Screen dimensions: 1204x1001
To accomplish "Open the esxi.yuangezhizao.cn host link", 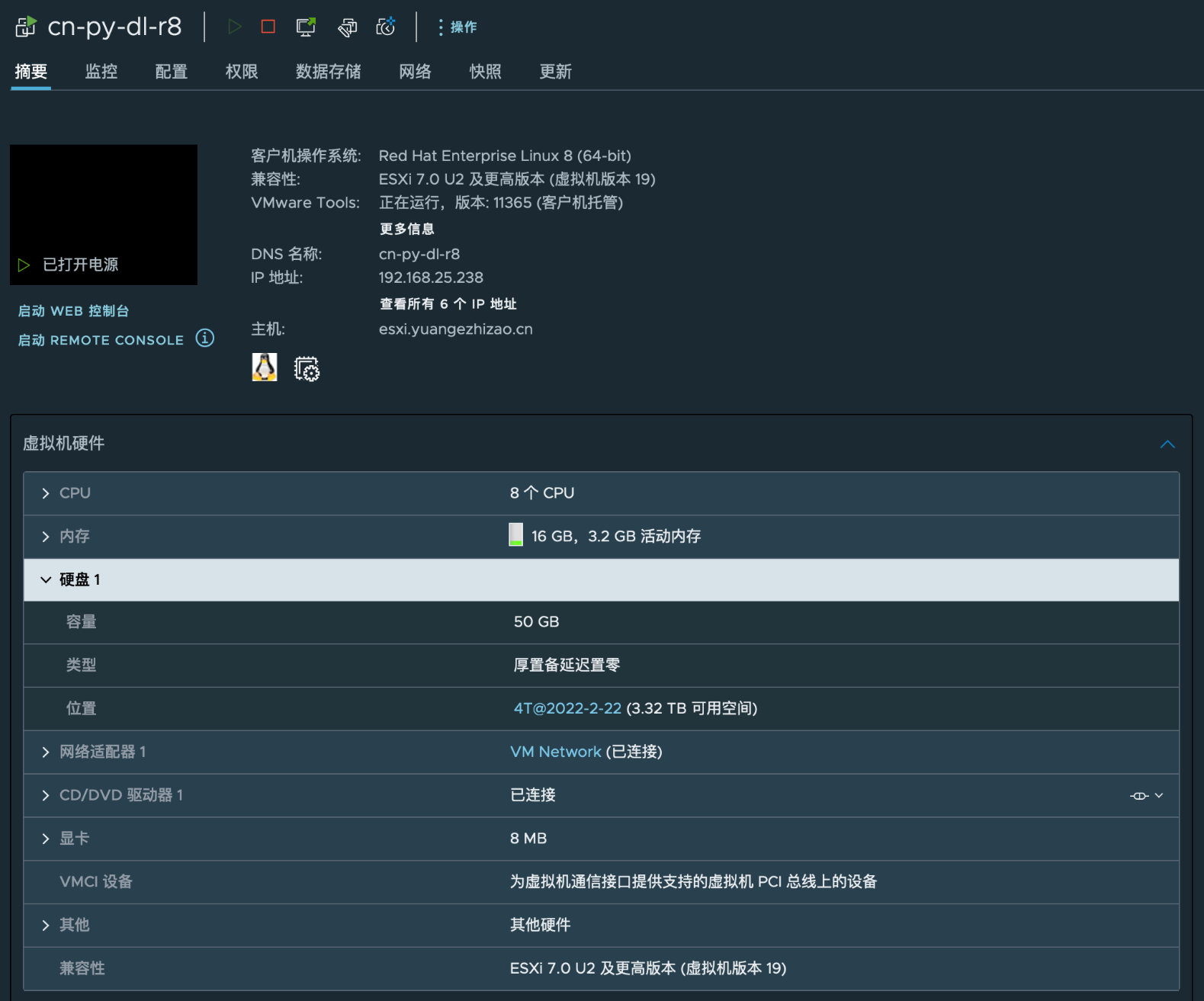I will click(x=456, y=329).
